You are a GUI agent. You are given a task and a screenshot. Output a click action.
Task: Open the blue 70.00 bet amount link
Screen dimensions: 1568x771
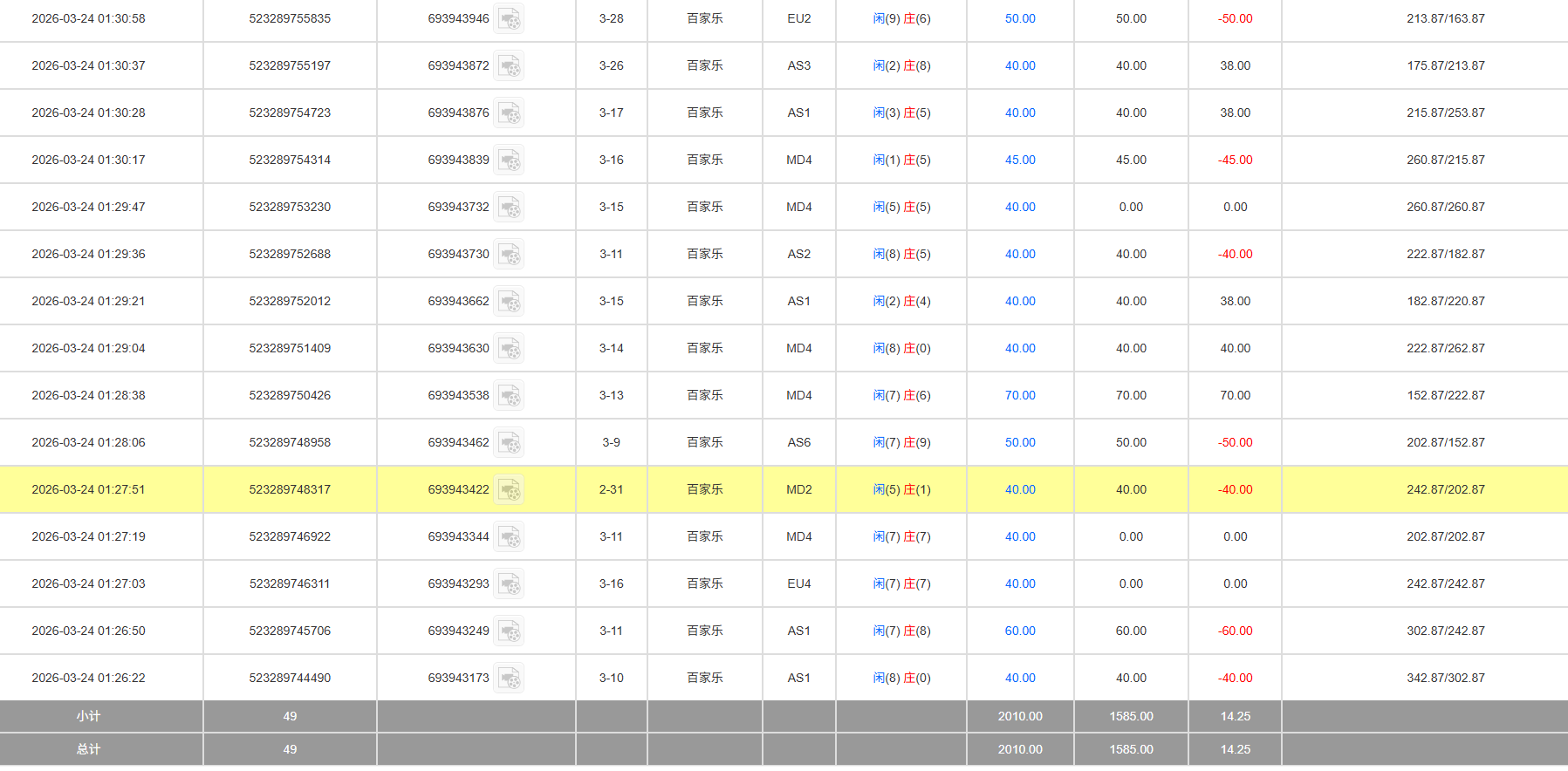pos(1019,396)
